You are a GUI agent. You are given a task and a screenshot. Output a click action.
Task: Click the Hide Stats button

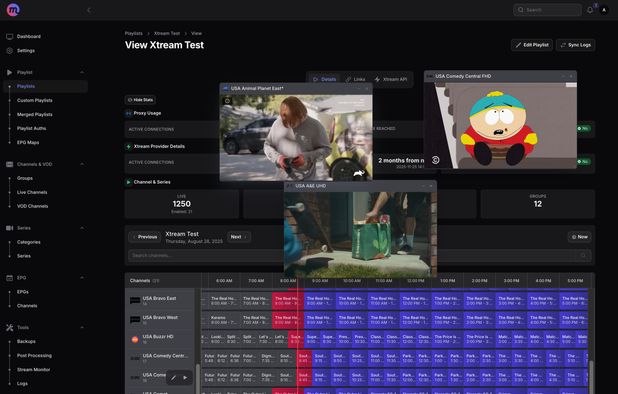(x=140, y=100)
